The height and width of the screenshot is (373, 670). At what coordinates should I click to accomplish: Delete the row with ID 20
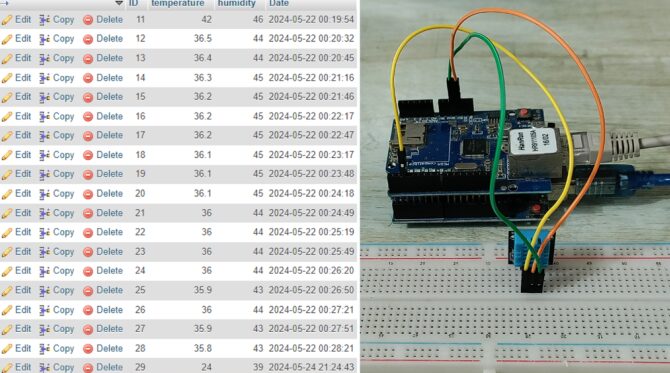point(103,194)
